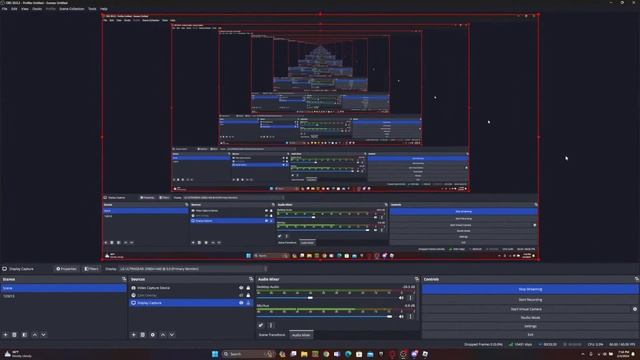Open the Tools menu
The height and width of the screenshot is (360, 640).
point(92,9)
